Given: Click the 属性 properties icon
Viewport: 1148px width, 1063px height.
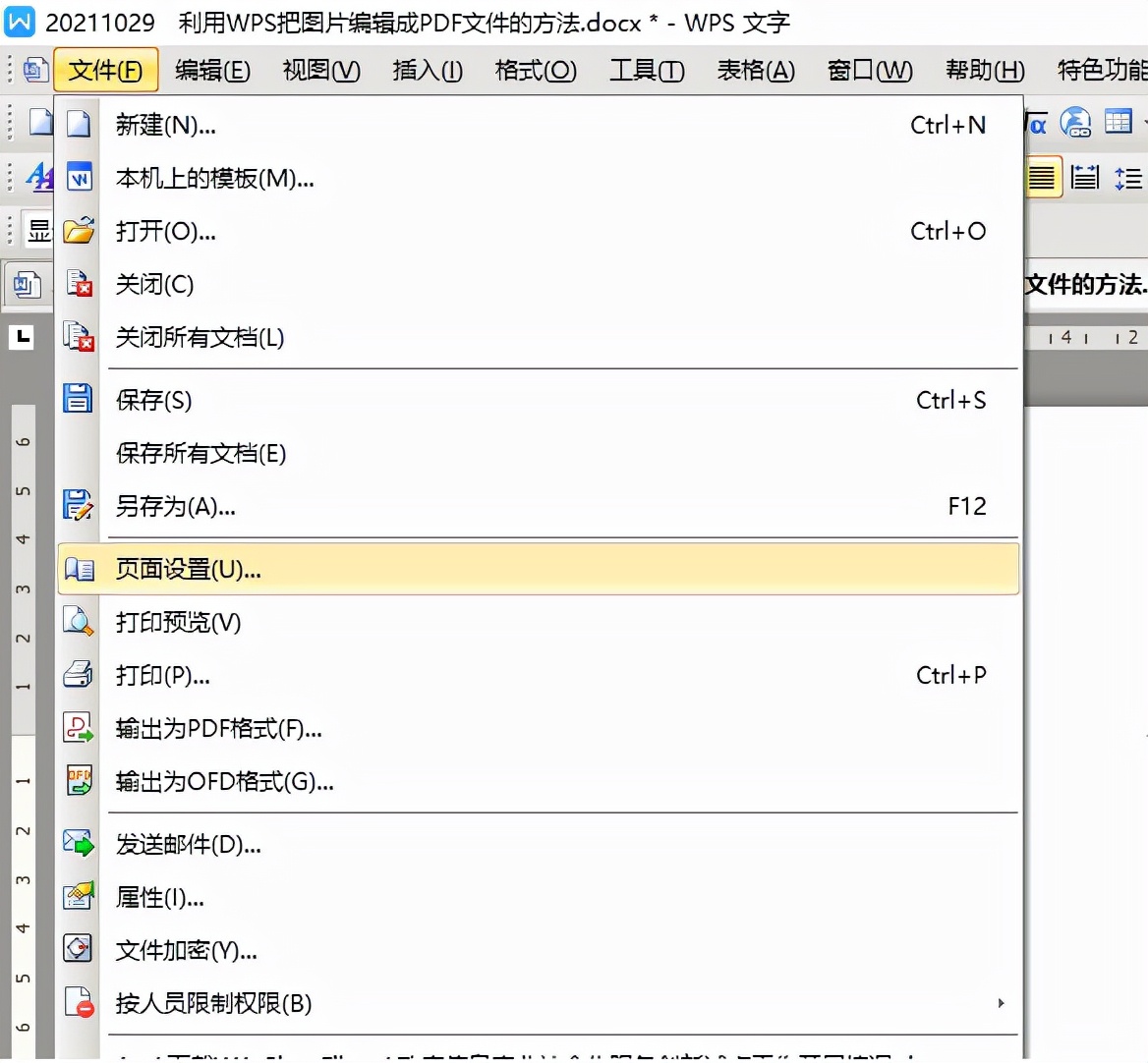Looking at the screenshot, I should point(79,896).
